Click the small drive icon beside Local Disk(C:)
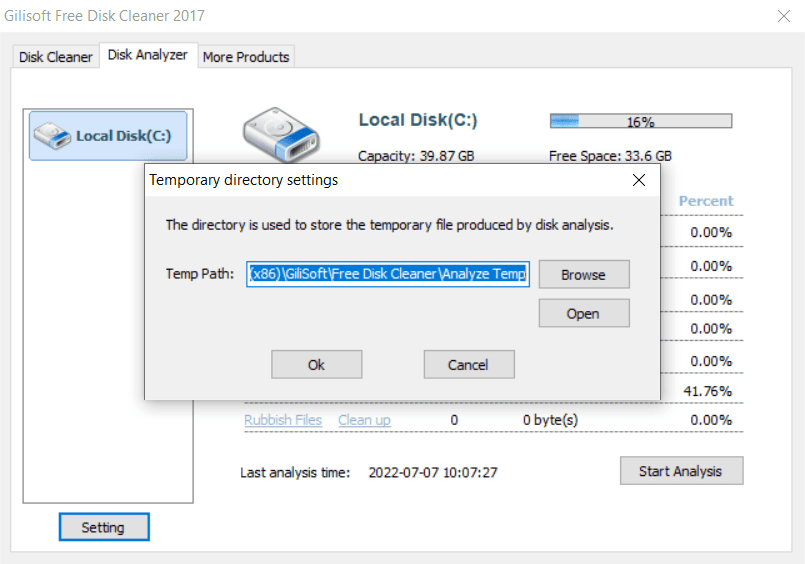 pos(52,135)
